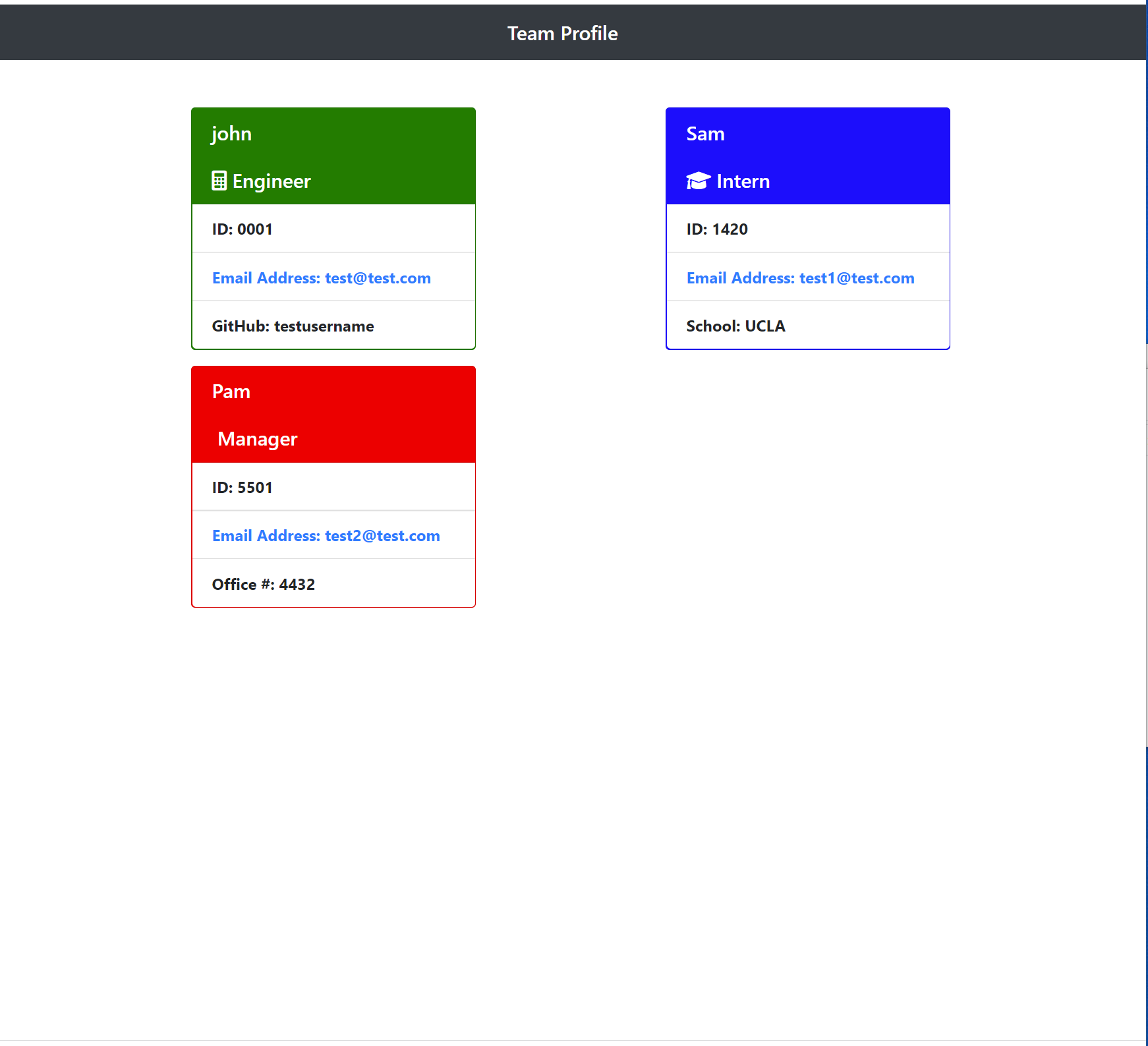Click the GitHub: testusername entry
The height and width of the screenshot is (1046, 1148).
tap(293, 326)
